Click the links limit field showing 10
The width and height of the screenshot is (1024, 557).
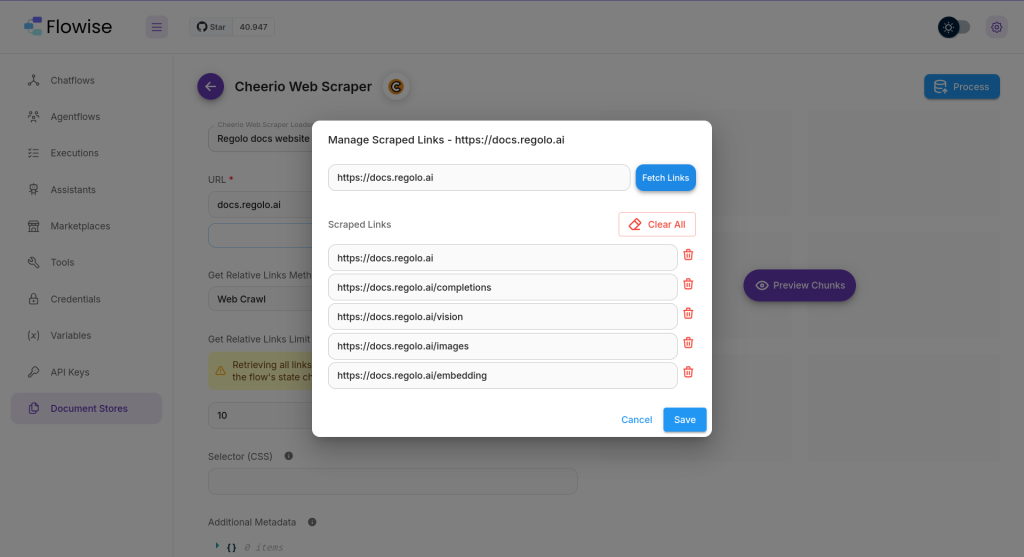click(261, 415)
